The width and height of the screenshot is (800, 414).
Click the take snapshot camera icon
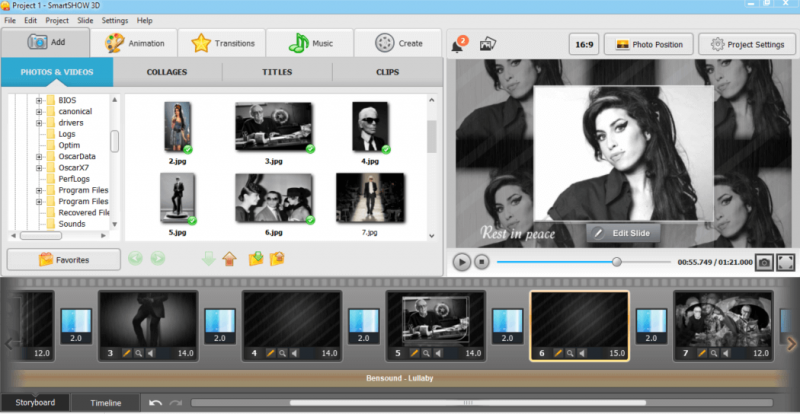pyautogui.click(x=764, y=261)
